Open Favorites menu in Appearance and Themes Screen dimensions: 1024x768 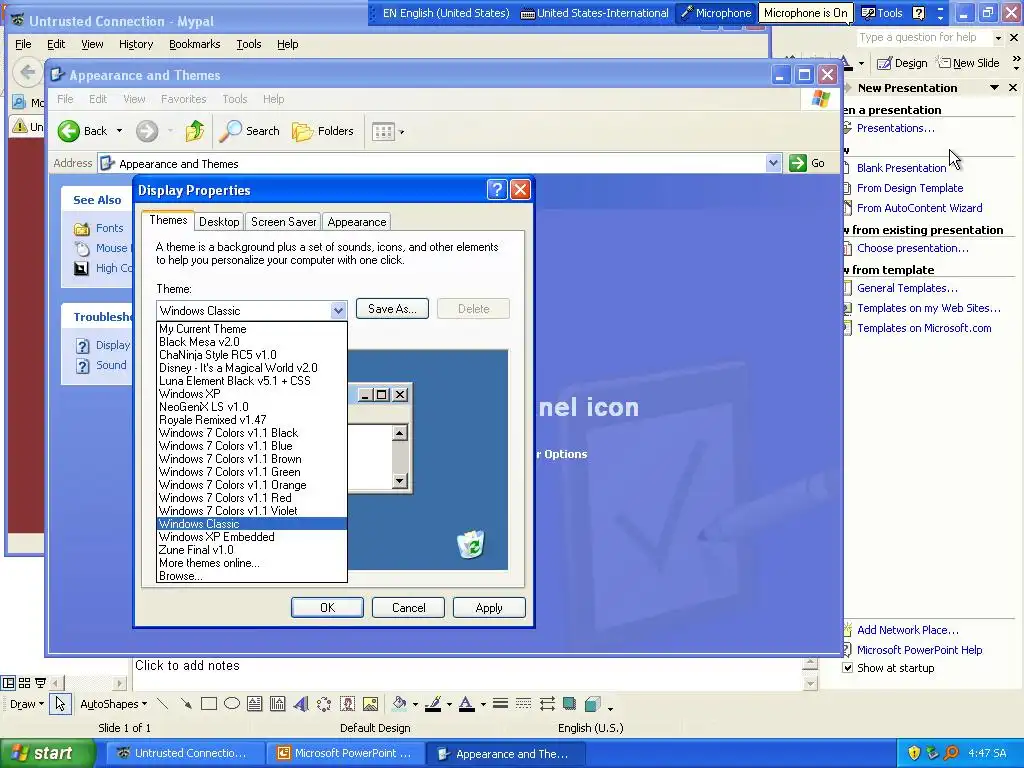point(184,99)
